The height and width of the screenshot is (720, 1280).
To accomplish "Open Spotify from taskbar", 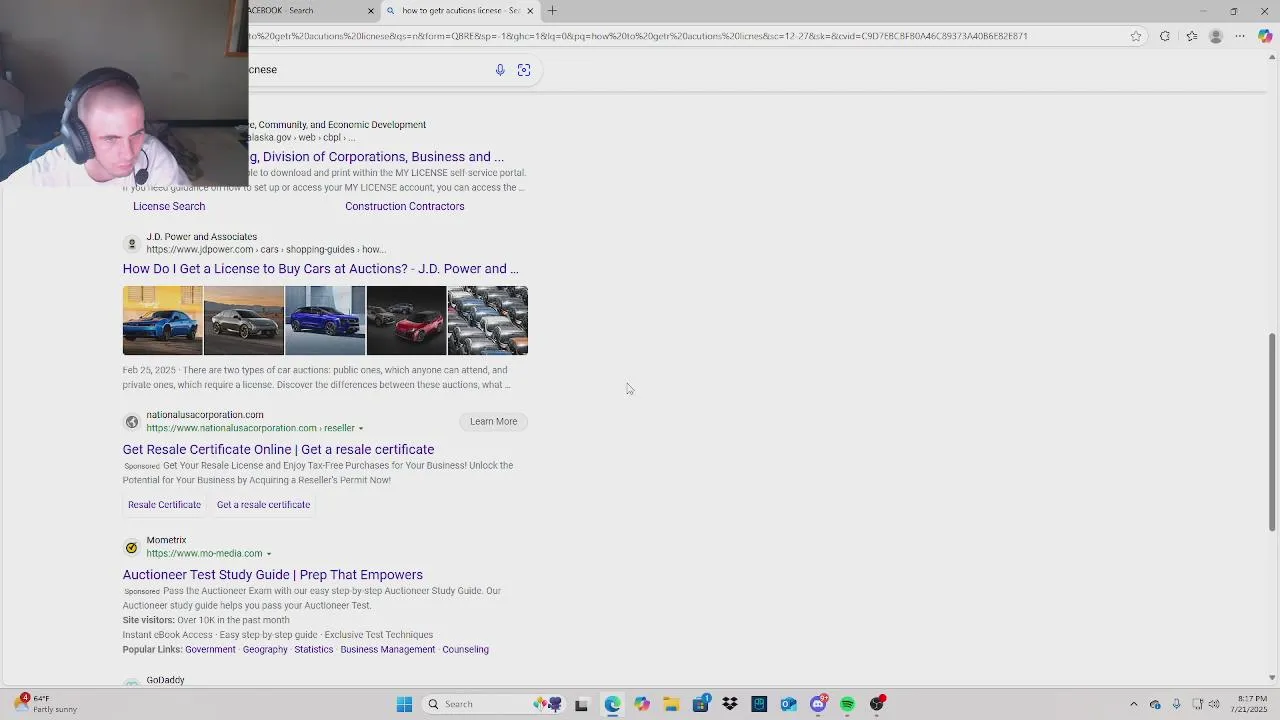I will (x=847, y=704).
